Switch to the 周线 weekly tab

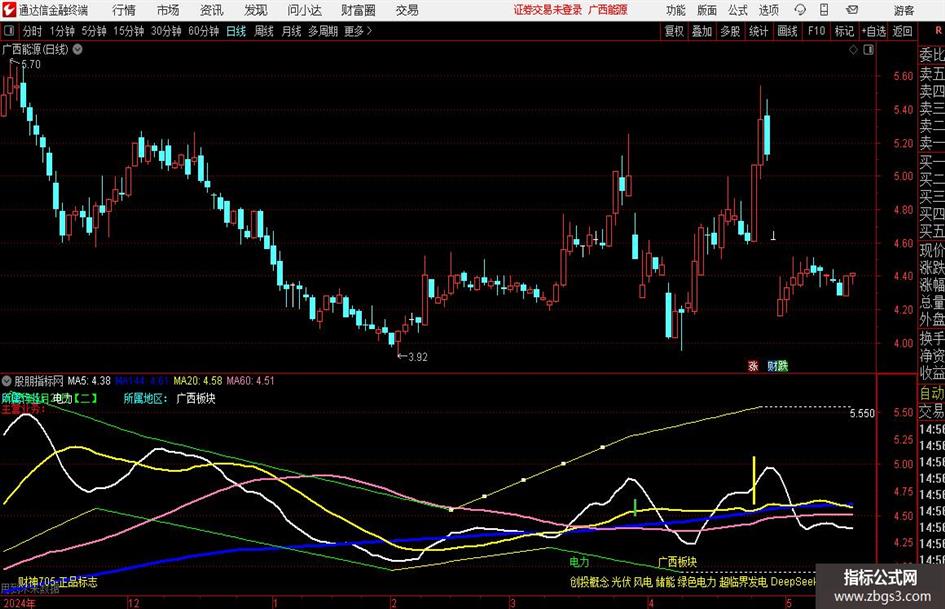[x=264, y=31]
